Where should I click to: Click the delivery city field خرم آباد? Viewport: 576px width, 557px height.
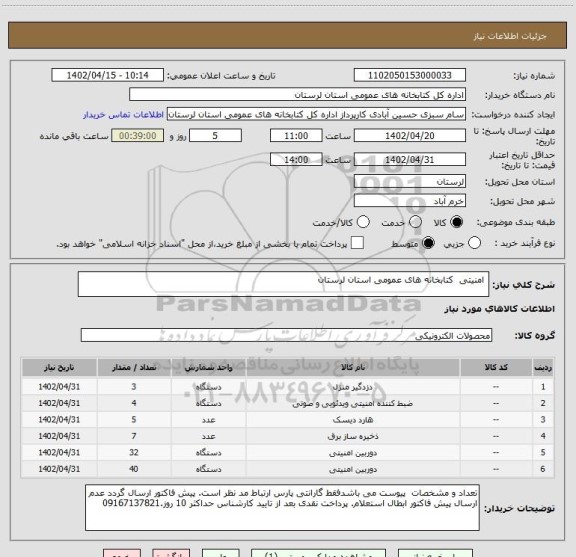410,201
